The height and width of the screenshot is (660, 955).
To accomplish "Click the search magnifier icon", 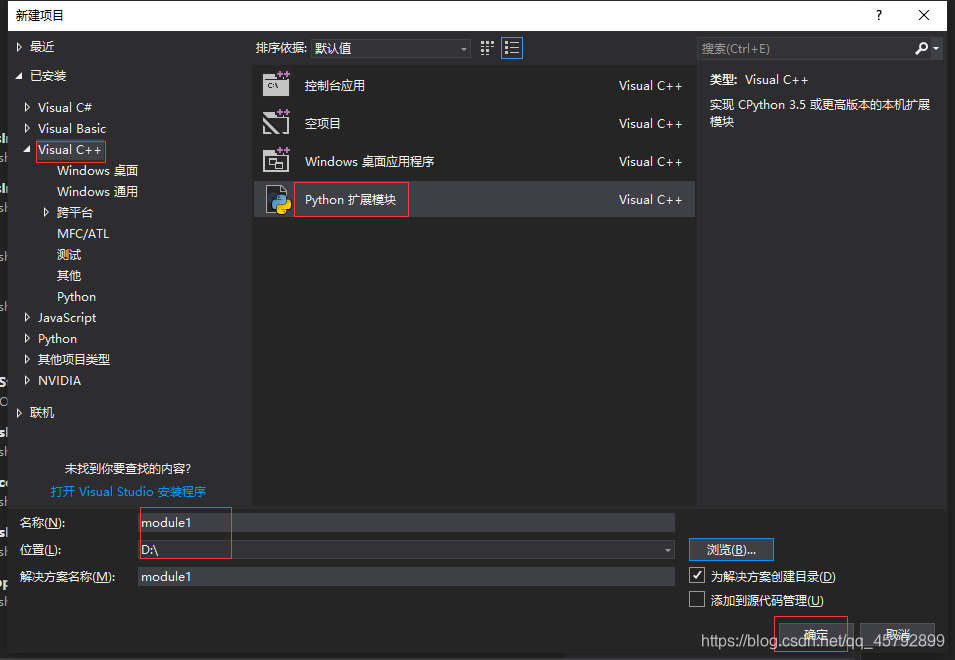I will [x=922, y=47].
